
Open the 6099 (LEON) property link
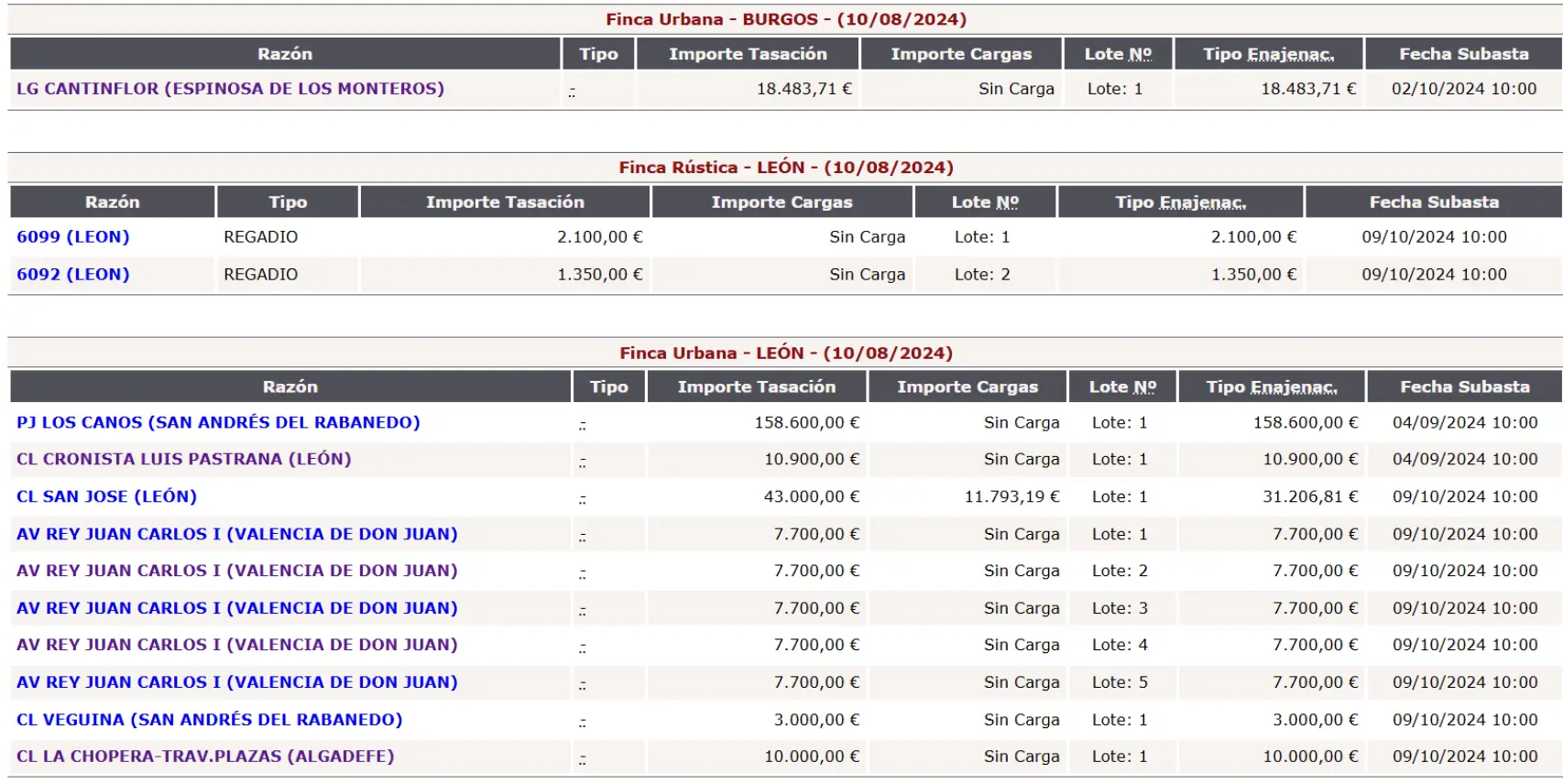pyautogui.click(x=73, y=236)
